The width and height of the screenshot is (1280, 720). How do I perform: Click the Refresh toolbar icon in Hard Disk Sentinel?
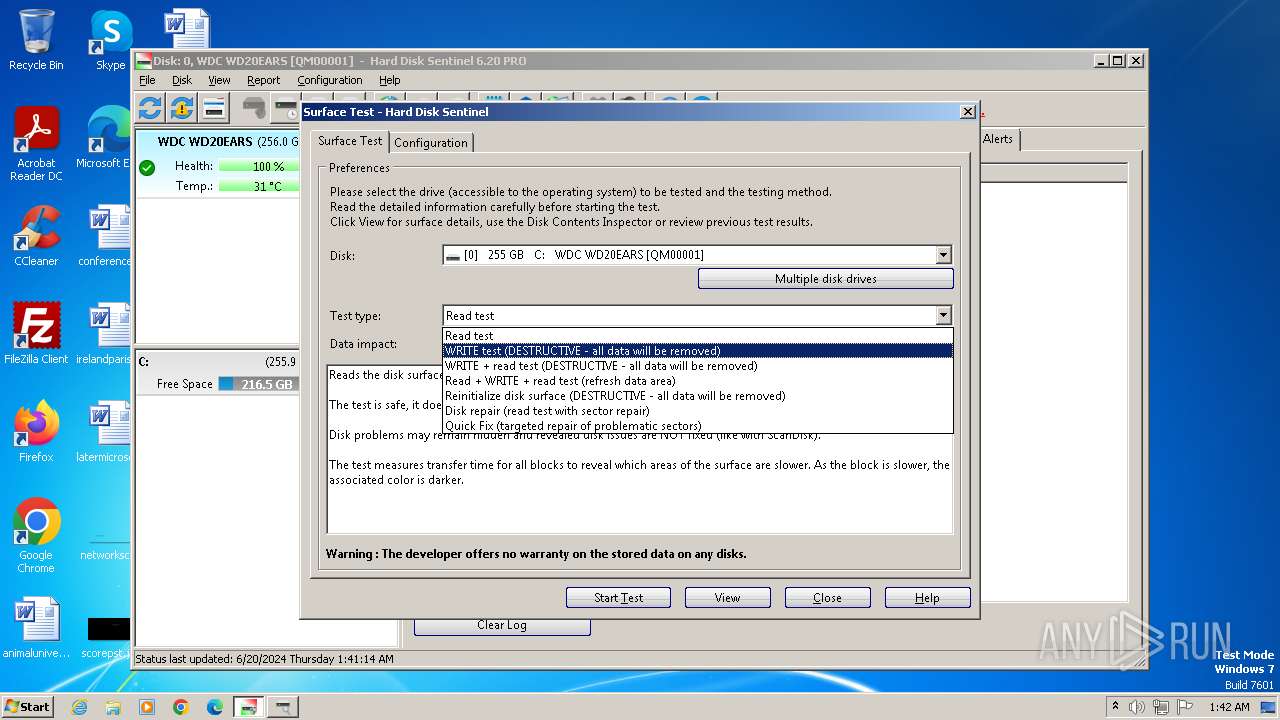coord(150,108)
